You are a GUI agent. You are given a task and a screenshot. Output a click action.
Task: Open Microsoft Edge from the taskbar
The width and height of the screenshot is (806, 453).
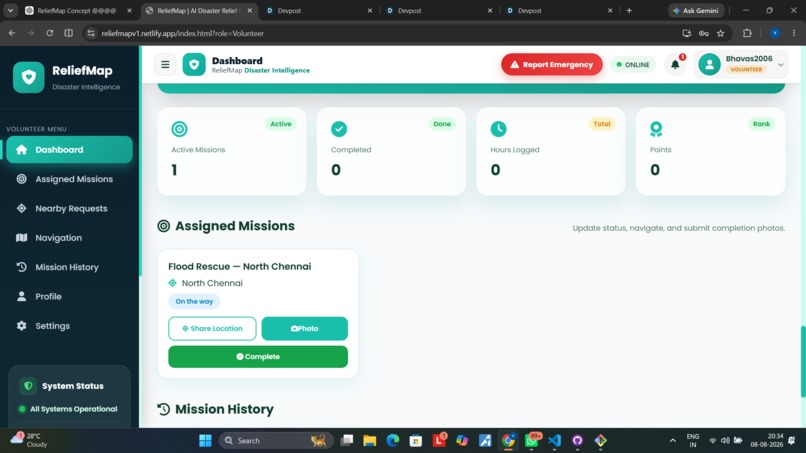393,441
